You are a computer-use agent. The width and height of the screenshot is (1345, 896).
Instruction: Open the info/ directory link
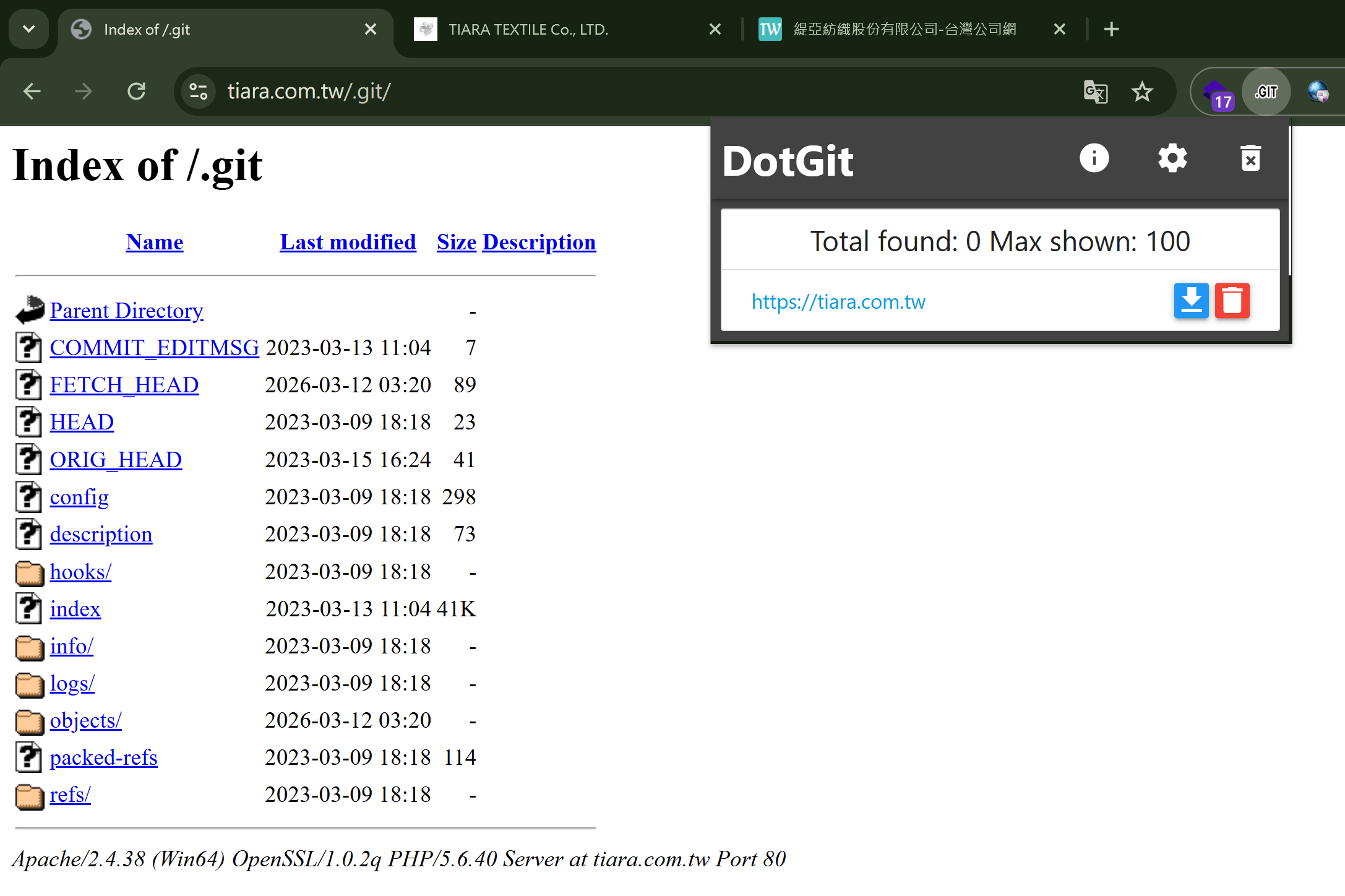(72, 646)
